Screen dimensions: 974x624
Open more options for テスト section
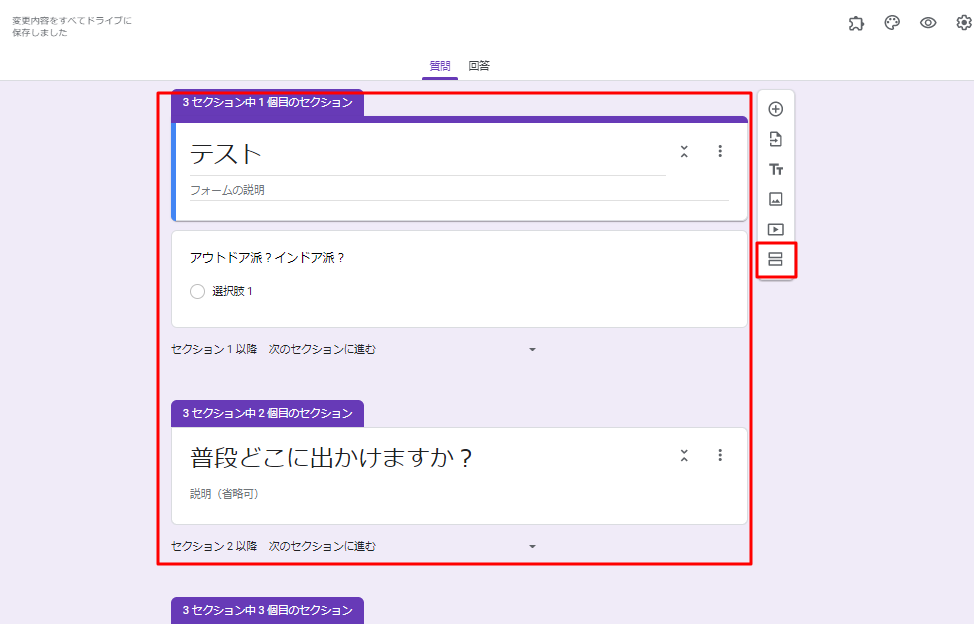[720, 152]
